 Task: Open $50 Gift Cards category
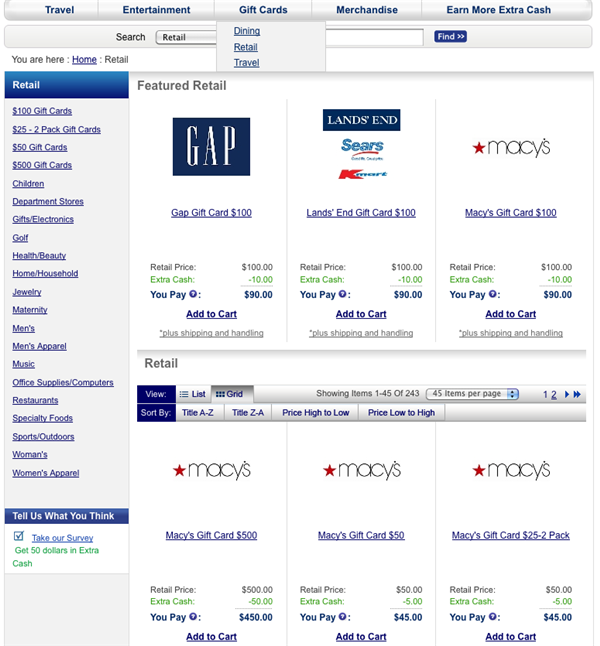[40, 147]
